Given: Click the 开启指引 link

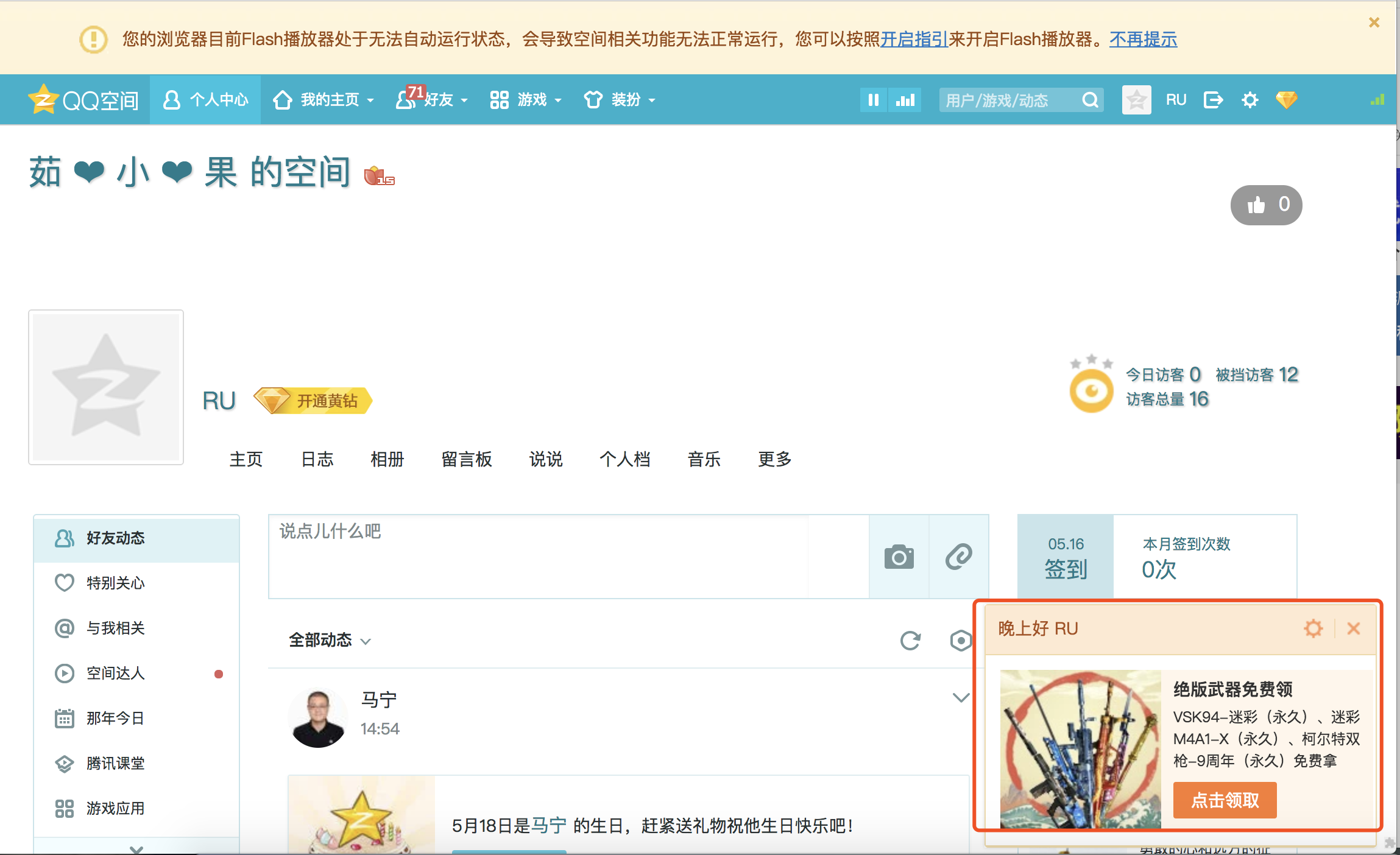Looking at the screenshot, I should click(914, 40).
